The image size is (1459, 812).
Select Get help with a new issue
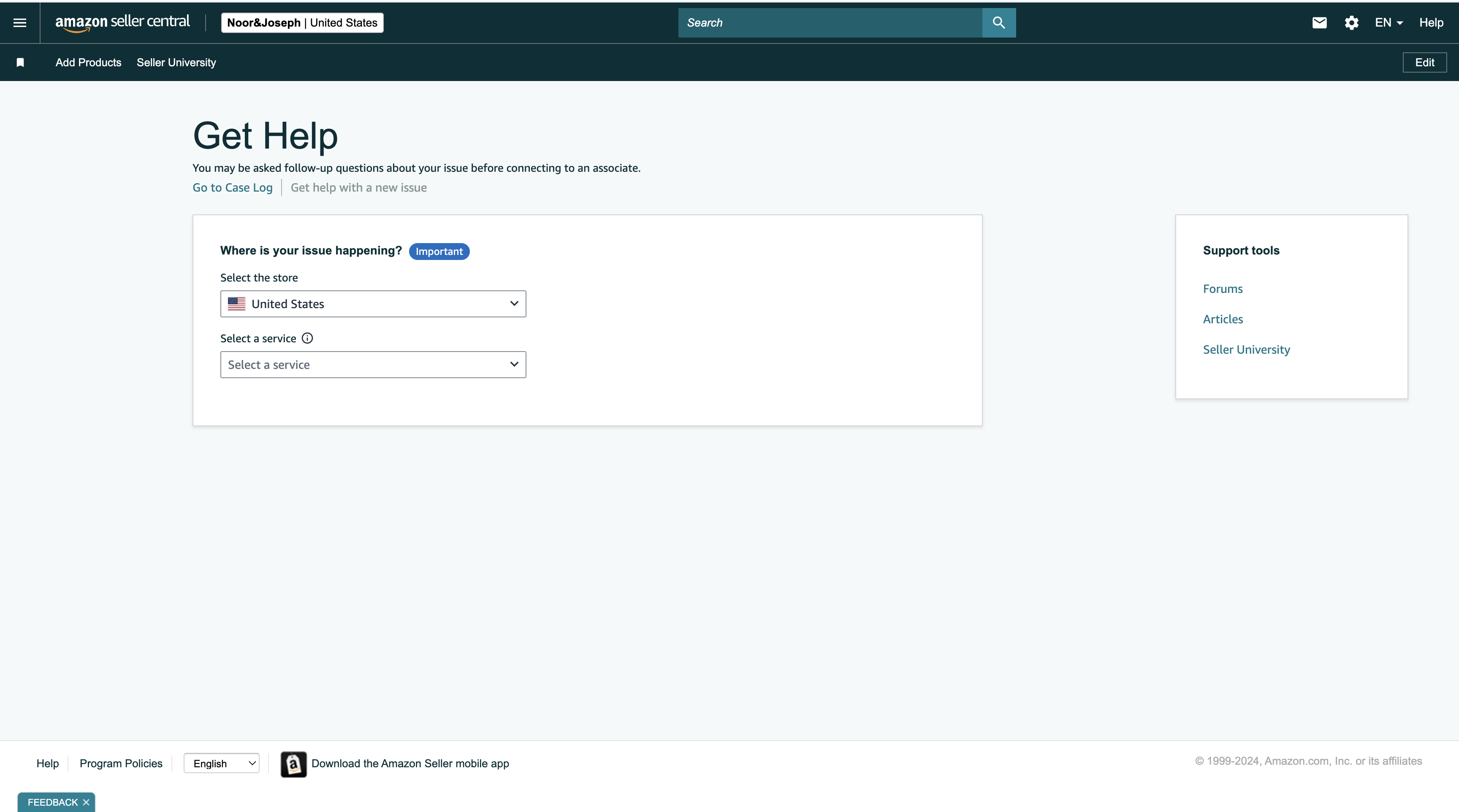click(358, 187)
